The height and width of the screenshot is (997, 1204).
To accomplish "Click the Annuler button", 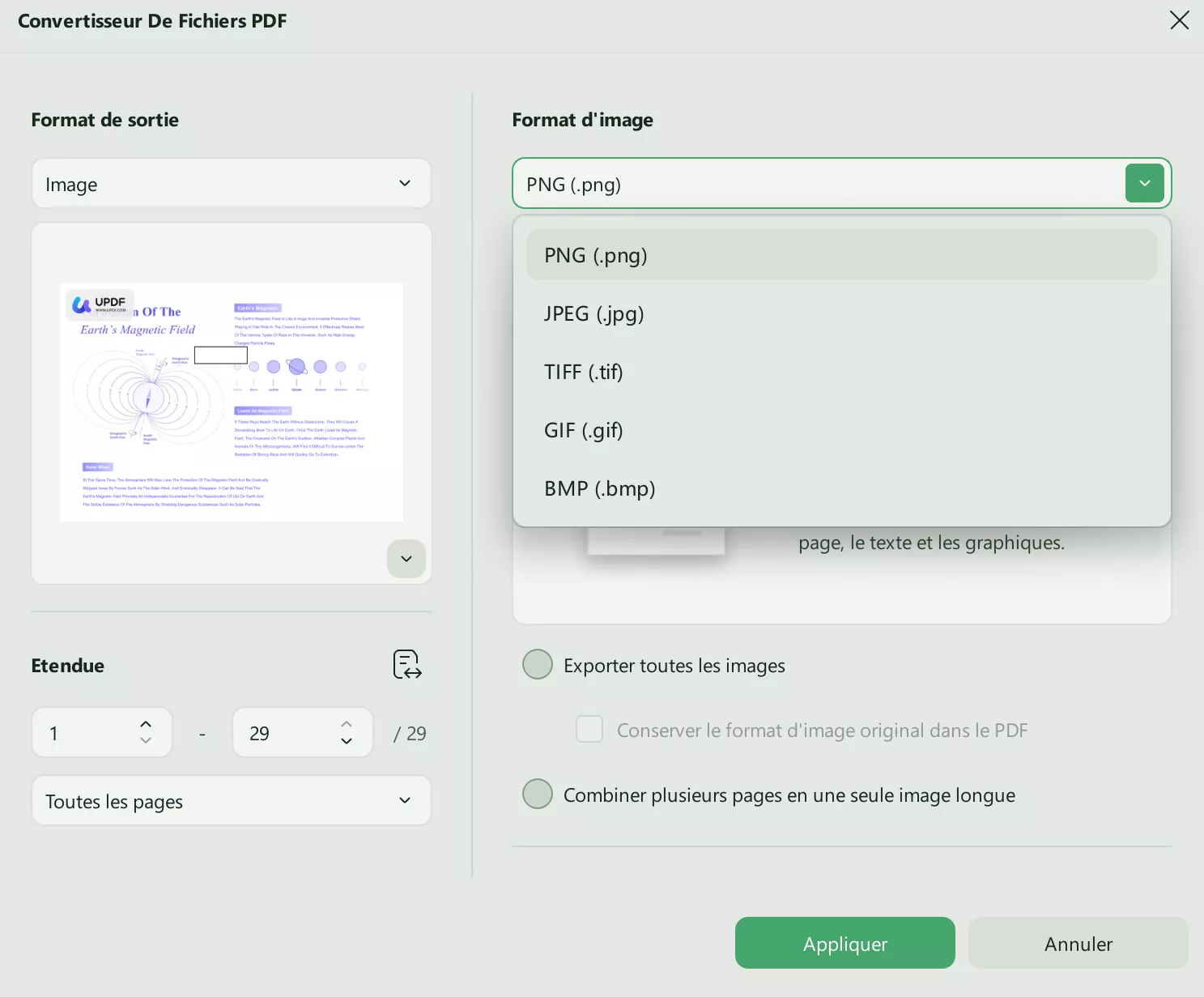I will (1078, 943).
